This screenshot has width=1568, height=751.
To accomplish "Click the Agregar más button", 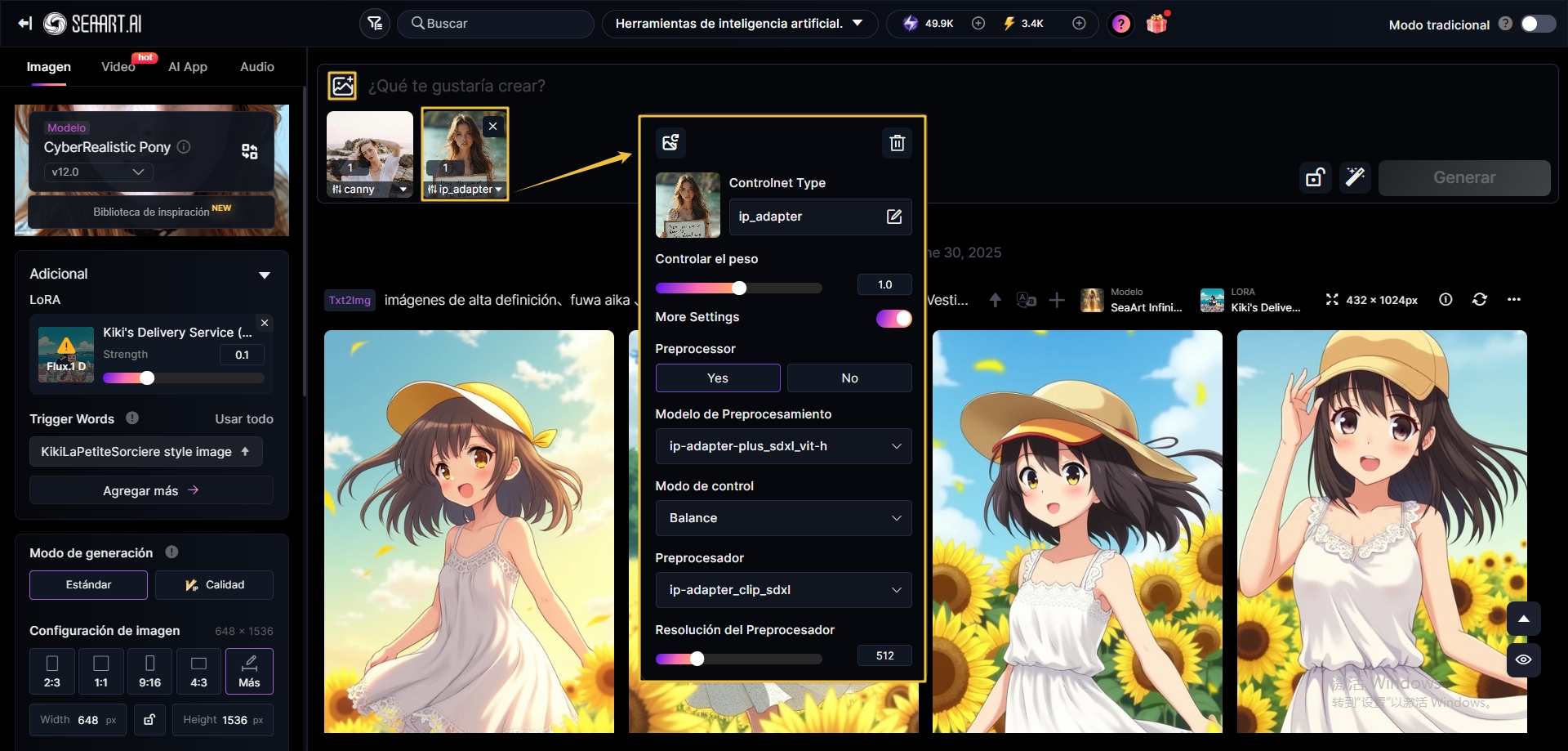I will click(151, 490).
